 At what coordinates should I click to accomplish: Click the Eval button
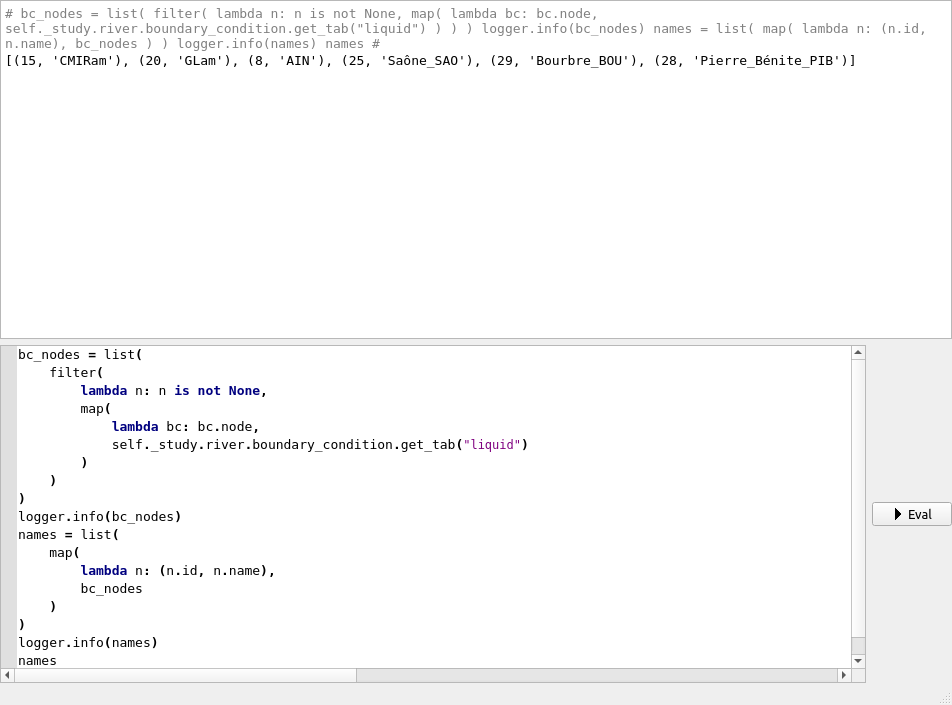click(x=910, y=514)
